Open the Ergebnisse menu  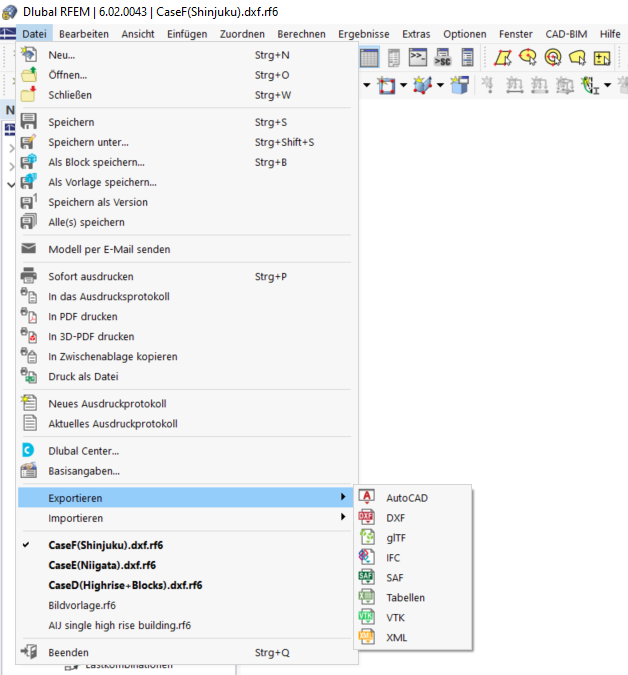tap(364, 34)
